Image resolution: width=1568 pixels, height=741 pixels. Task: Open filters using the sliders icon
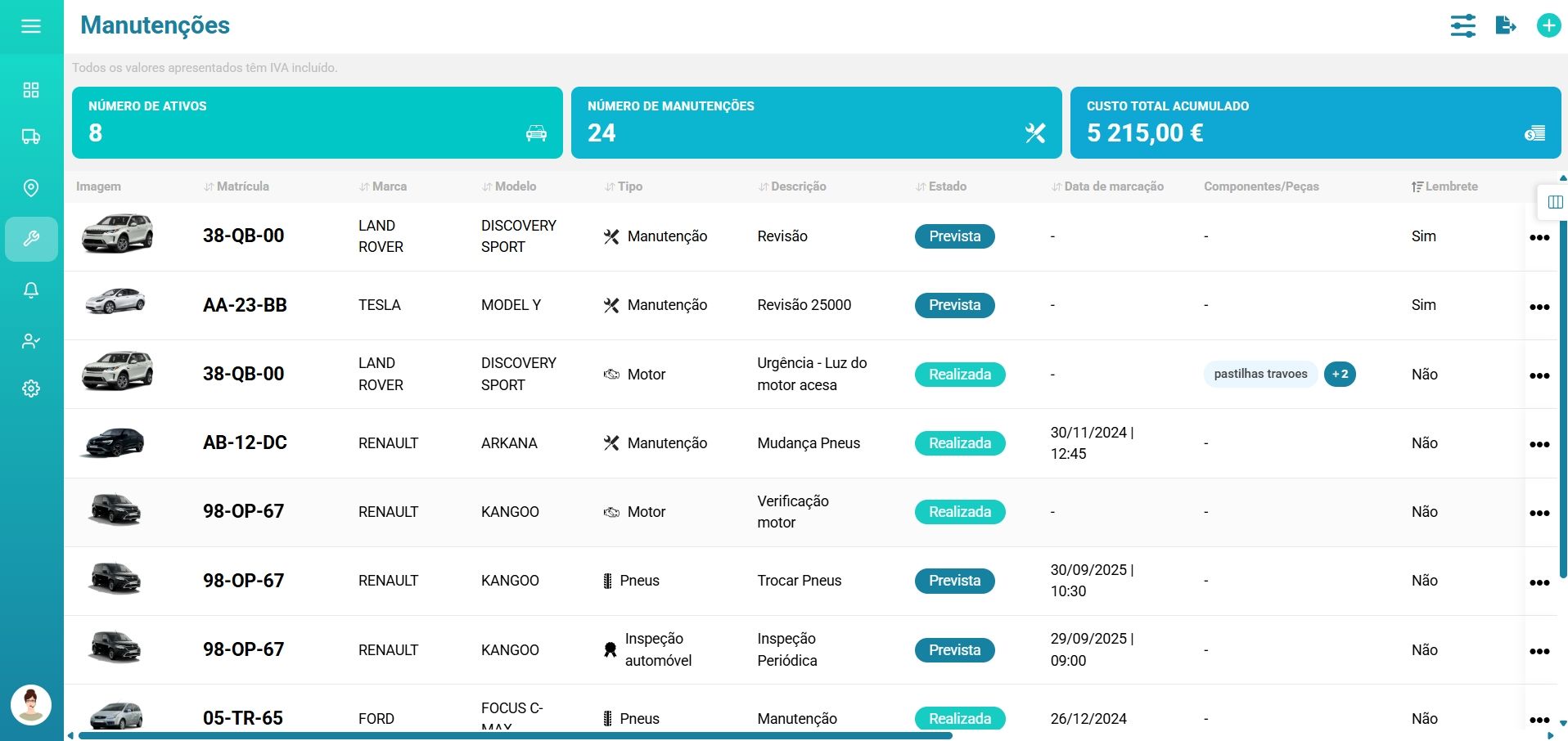pos(1464,25)
